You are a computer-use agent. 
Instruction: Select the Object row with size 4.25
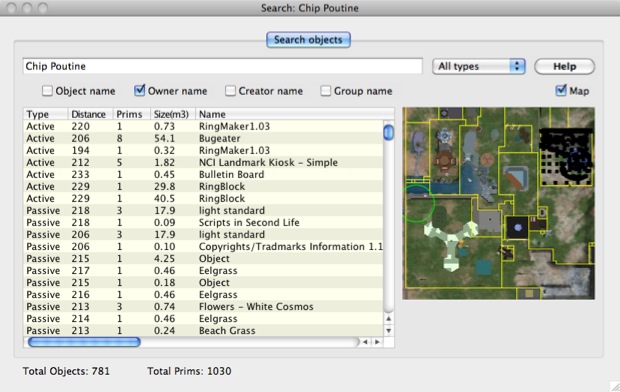point(203,259)
